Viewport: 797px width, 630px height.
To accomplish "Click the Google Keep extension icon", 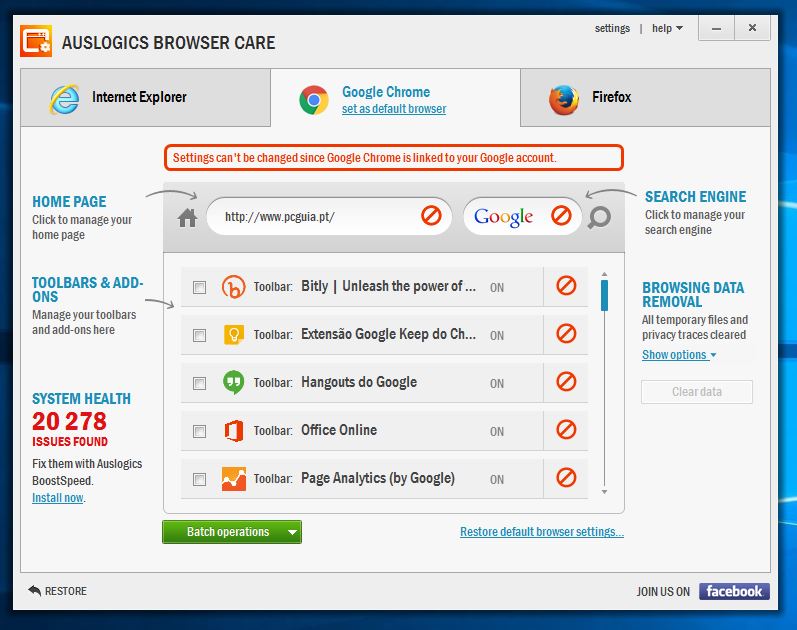I will pyautogui.click(x=234, y=335).
